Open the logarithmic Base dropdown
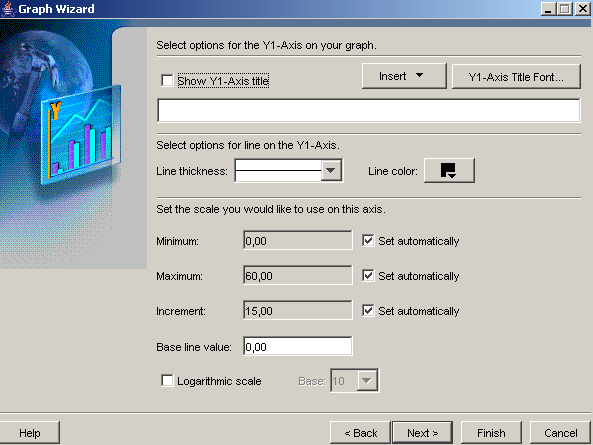Screen dimensions: 593x445 (x=367, y=380)
